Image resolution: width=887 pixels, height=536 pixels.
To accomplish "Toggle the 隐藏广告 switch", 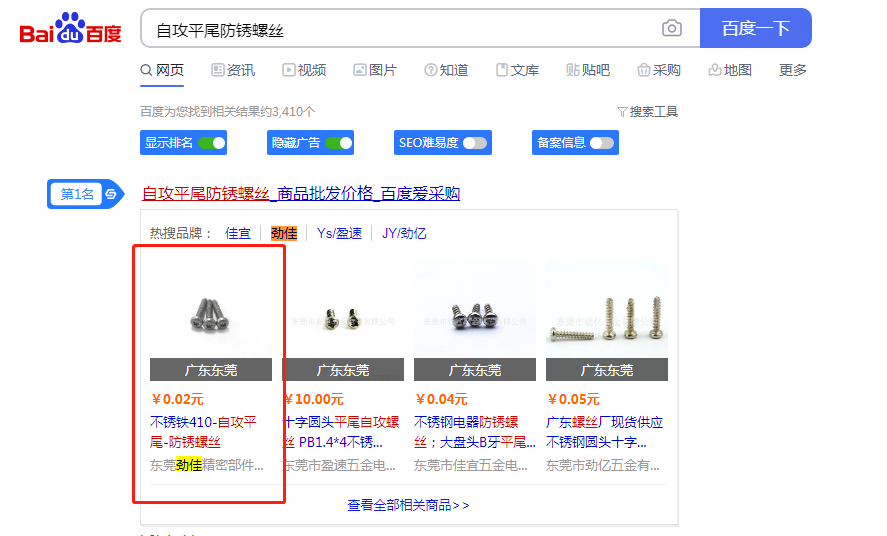I will [339, 142].
